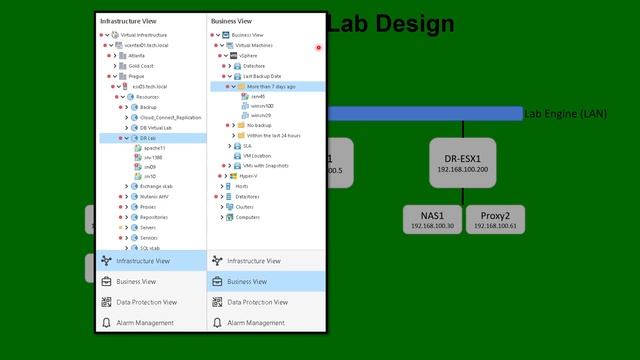Click the Proxy2 box on the slide

coord(495,220)
